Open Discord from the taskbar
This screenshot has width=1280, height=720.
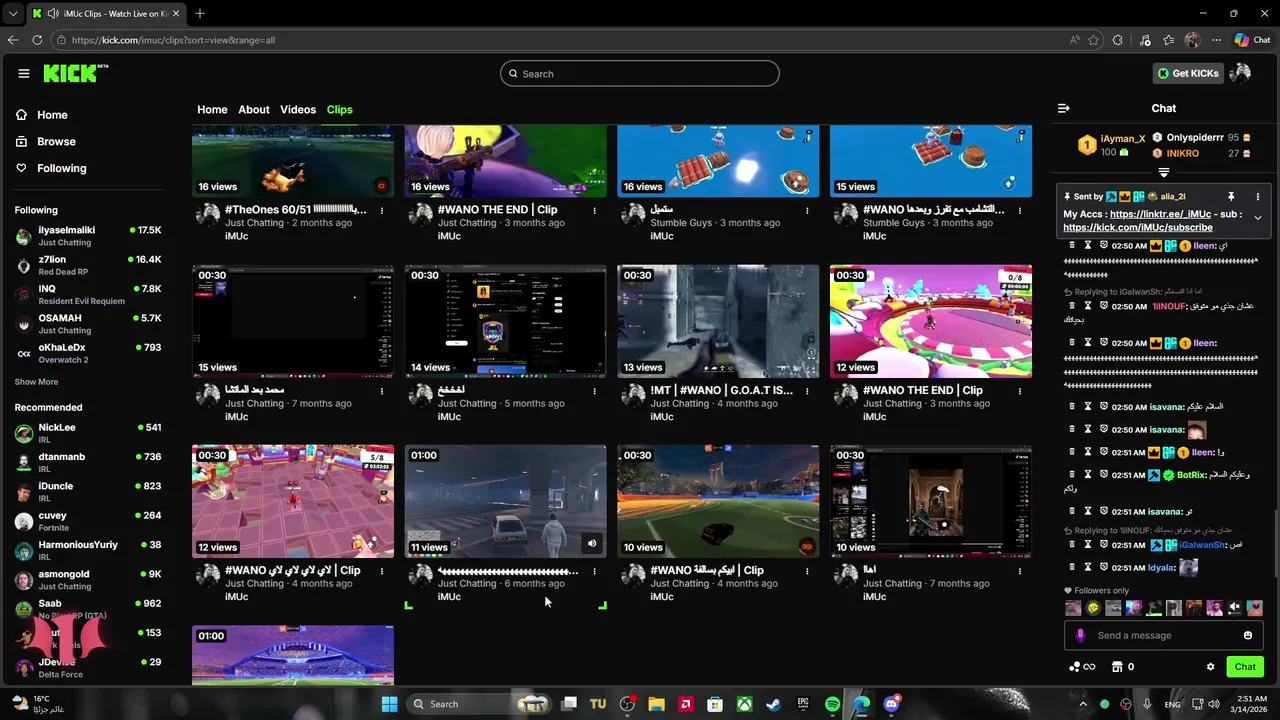tap(891, 704)
